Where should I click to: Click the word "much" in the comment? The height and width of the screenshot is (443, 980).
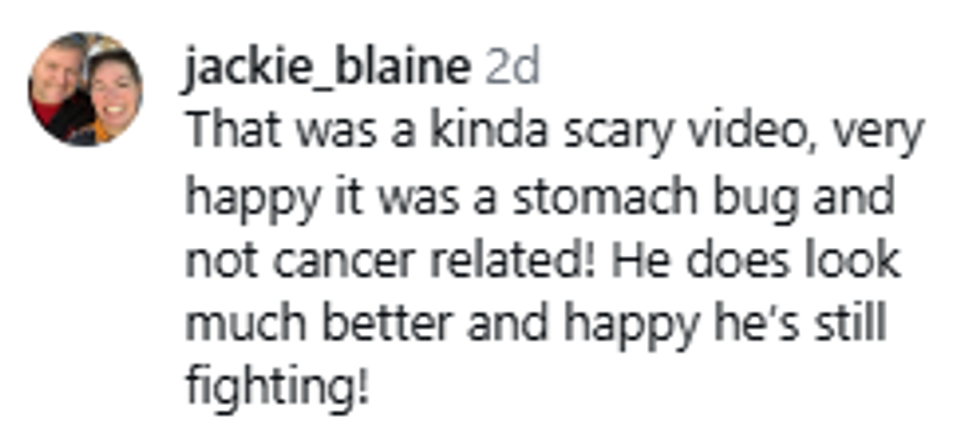(239, 327)
